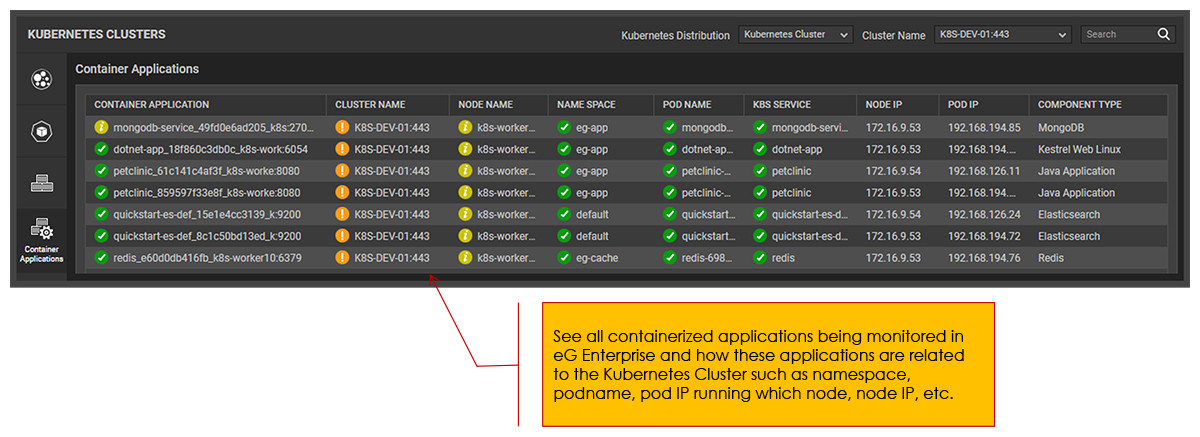Screen dimensions: 1200x437
Task: Open quickstart-es-def_15e1e4cc3139 application link
Action: point(207,215)
